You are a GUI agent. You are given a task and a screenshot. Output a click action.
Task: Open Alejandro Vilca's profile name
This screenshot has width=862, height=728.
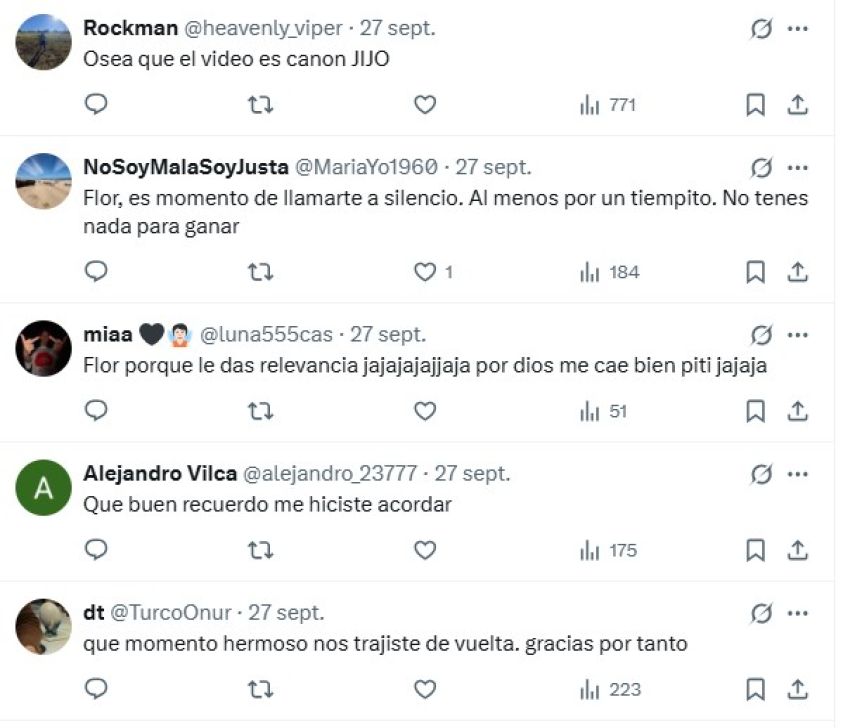(x=160, y=474)
